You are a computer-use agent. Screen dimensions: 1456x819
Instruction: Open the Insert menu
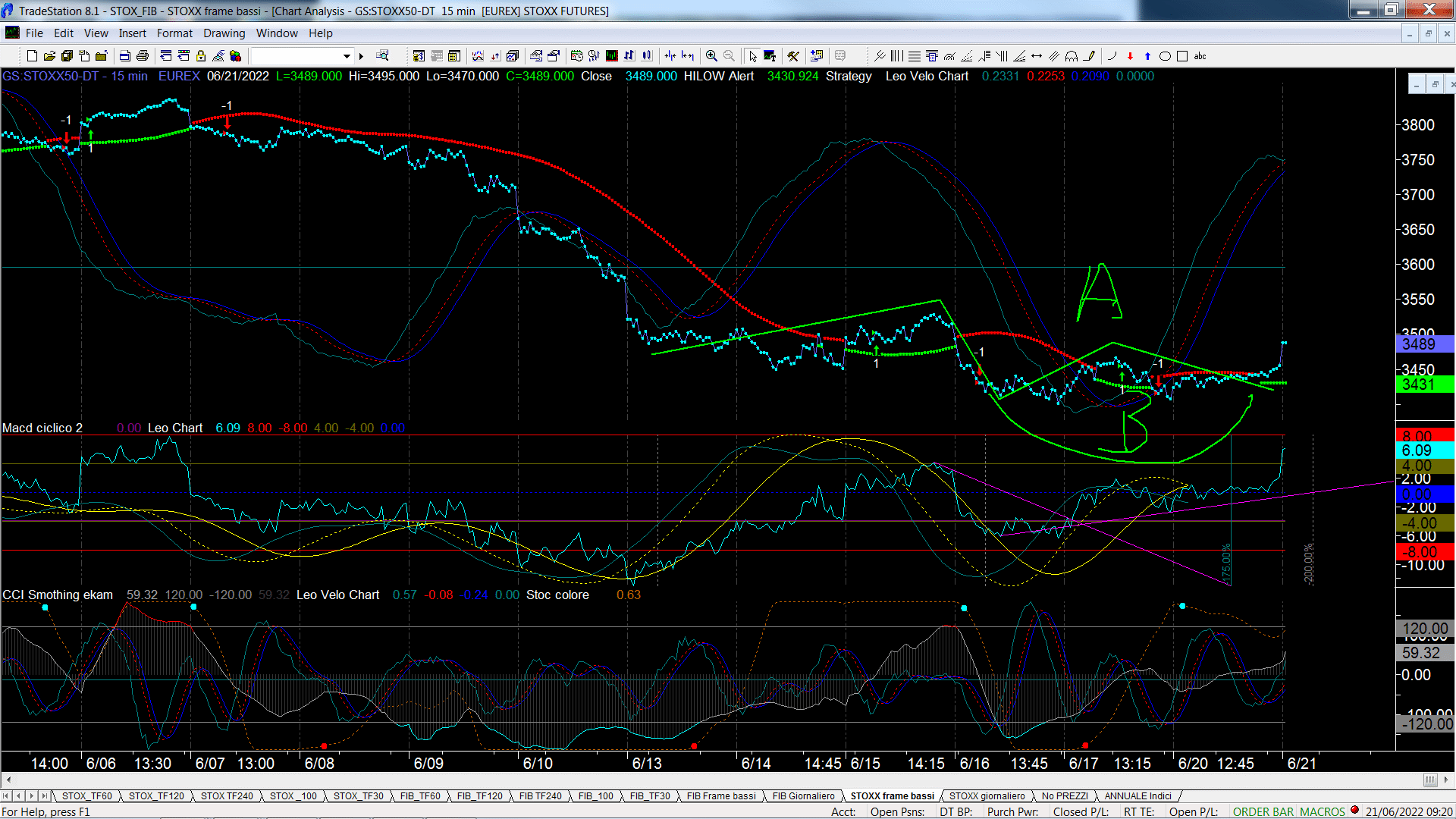tap(132, 33)
